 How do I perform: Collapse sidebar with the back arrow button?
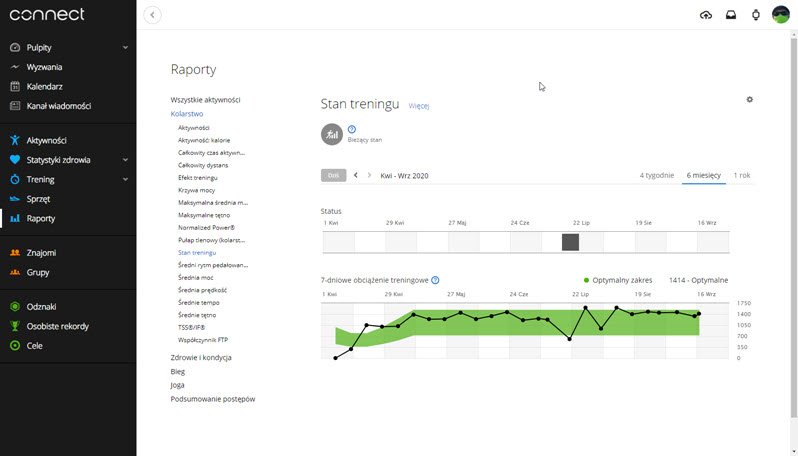tap(152, 15)
